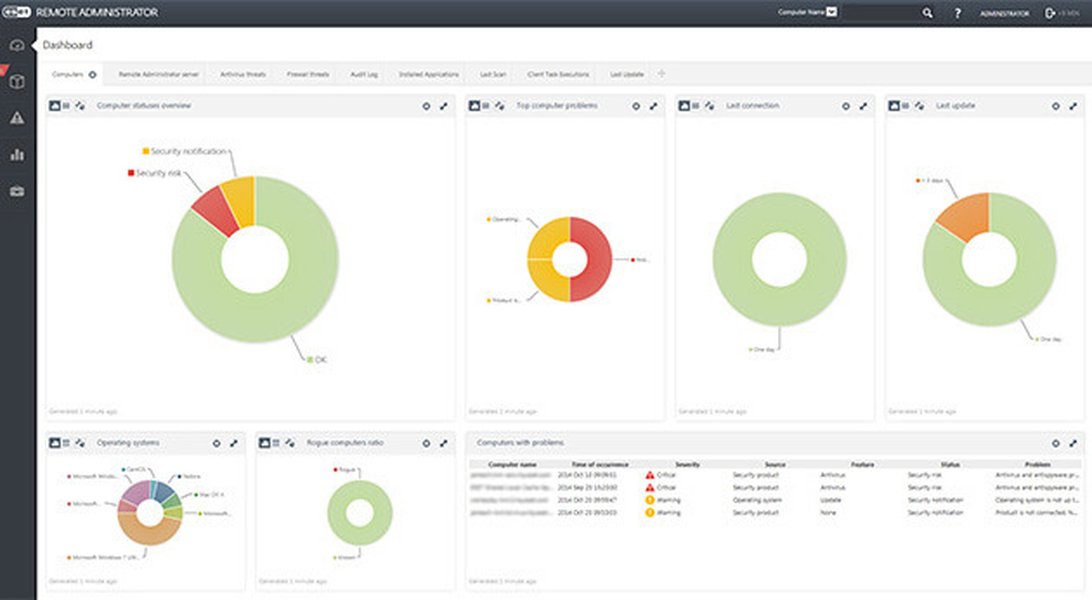Open settings gear of Rogue computers ratio

(426, 443)
